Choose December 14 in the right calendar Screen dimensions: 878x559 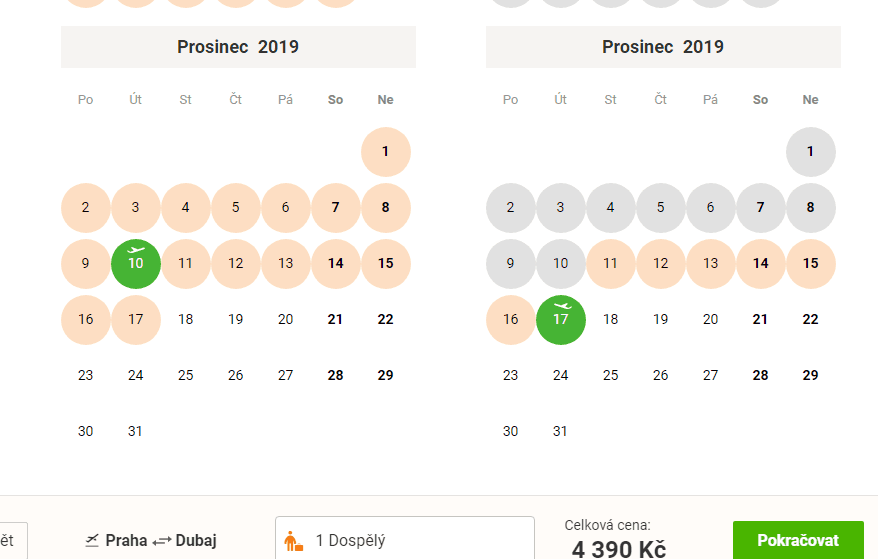point(760,264)
